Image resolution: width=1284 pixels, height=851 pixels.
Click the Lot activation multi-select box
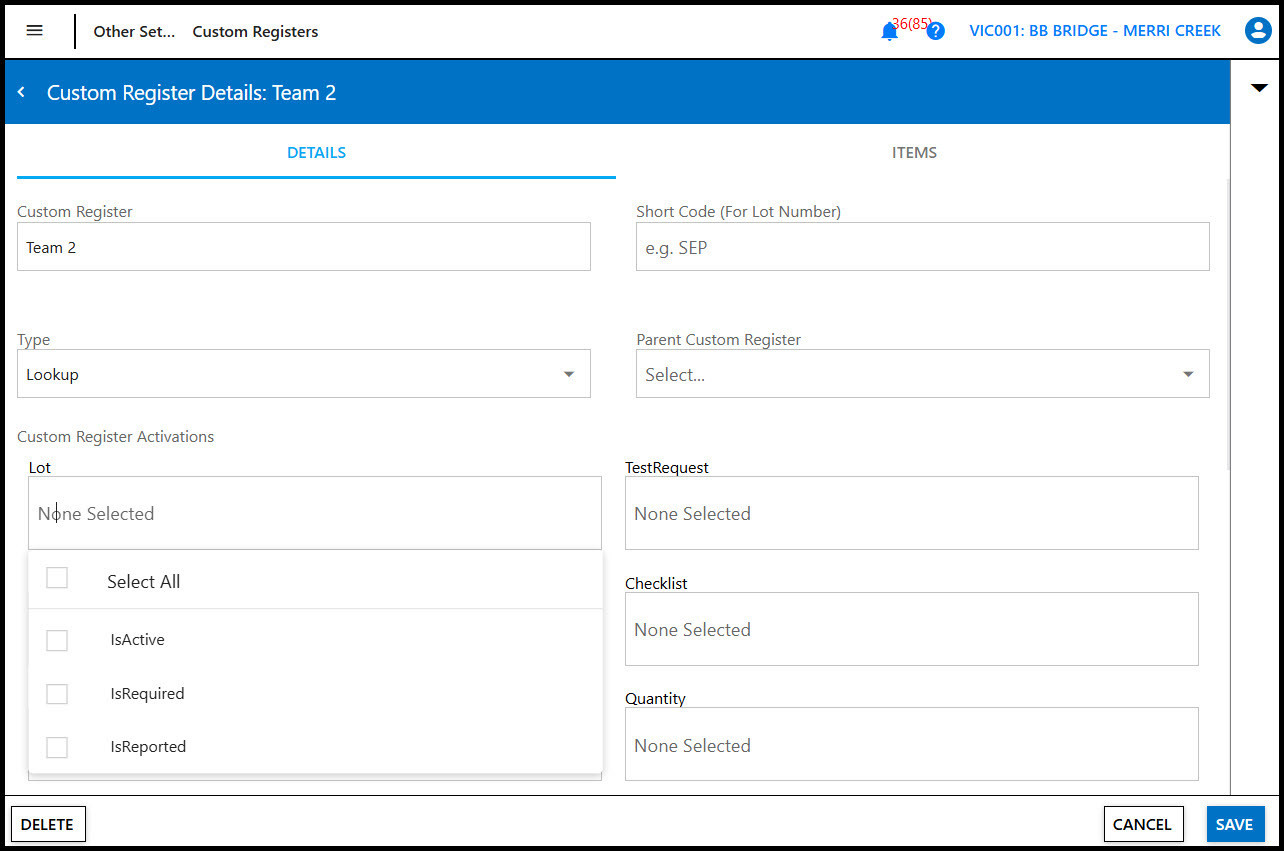[x=315, y=513]
